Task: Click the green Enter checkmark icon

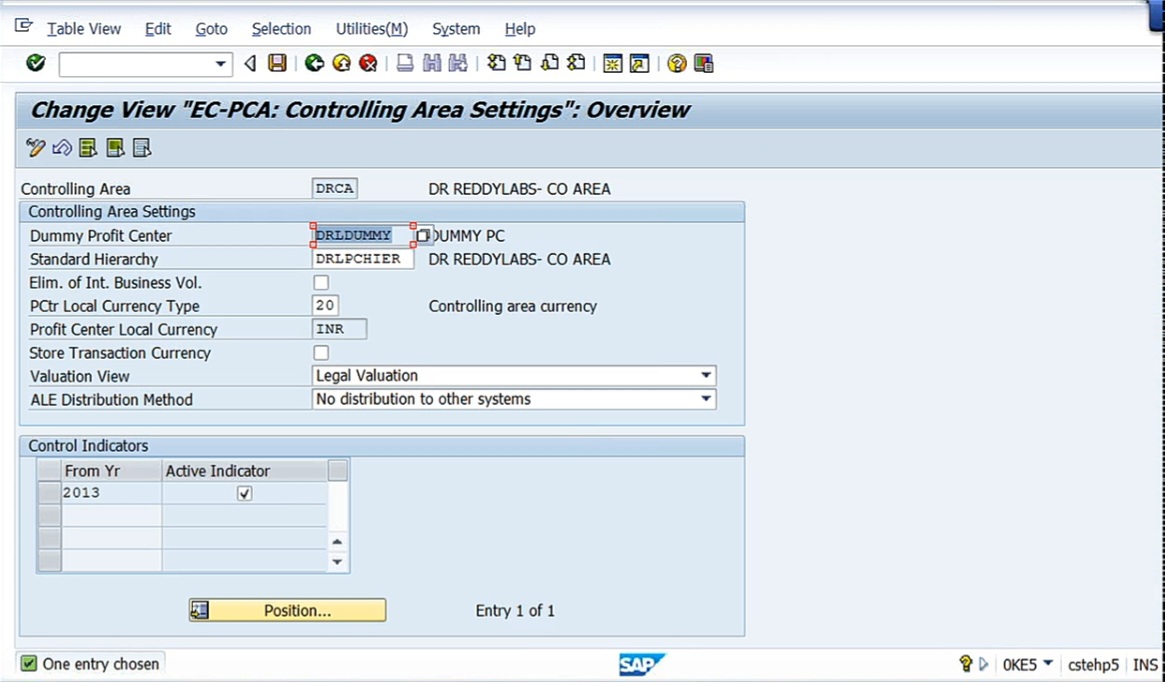Action: pyautogui.click(x=35, y=63)
